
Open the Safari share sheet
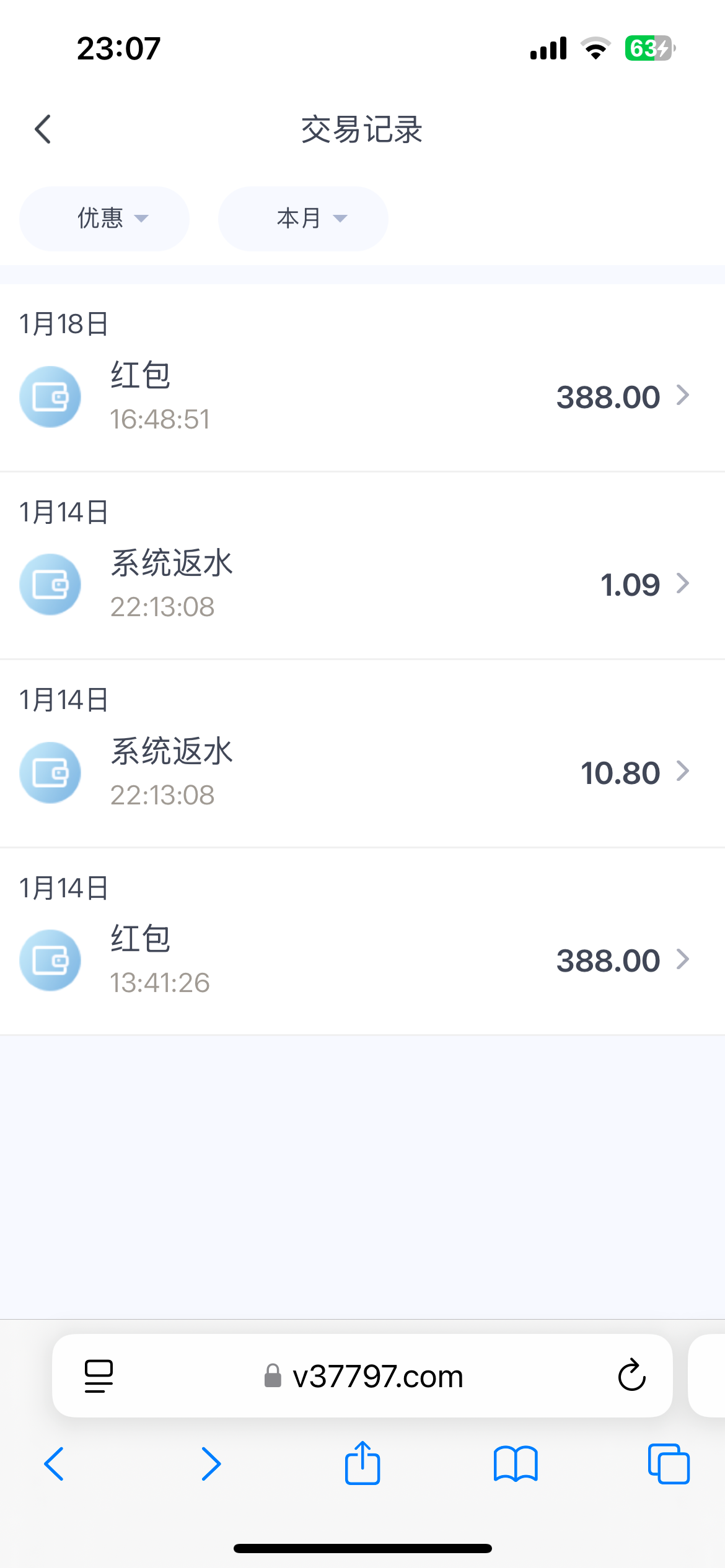point(362,1464)
